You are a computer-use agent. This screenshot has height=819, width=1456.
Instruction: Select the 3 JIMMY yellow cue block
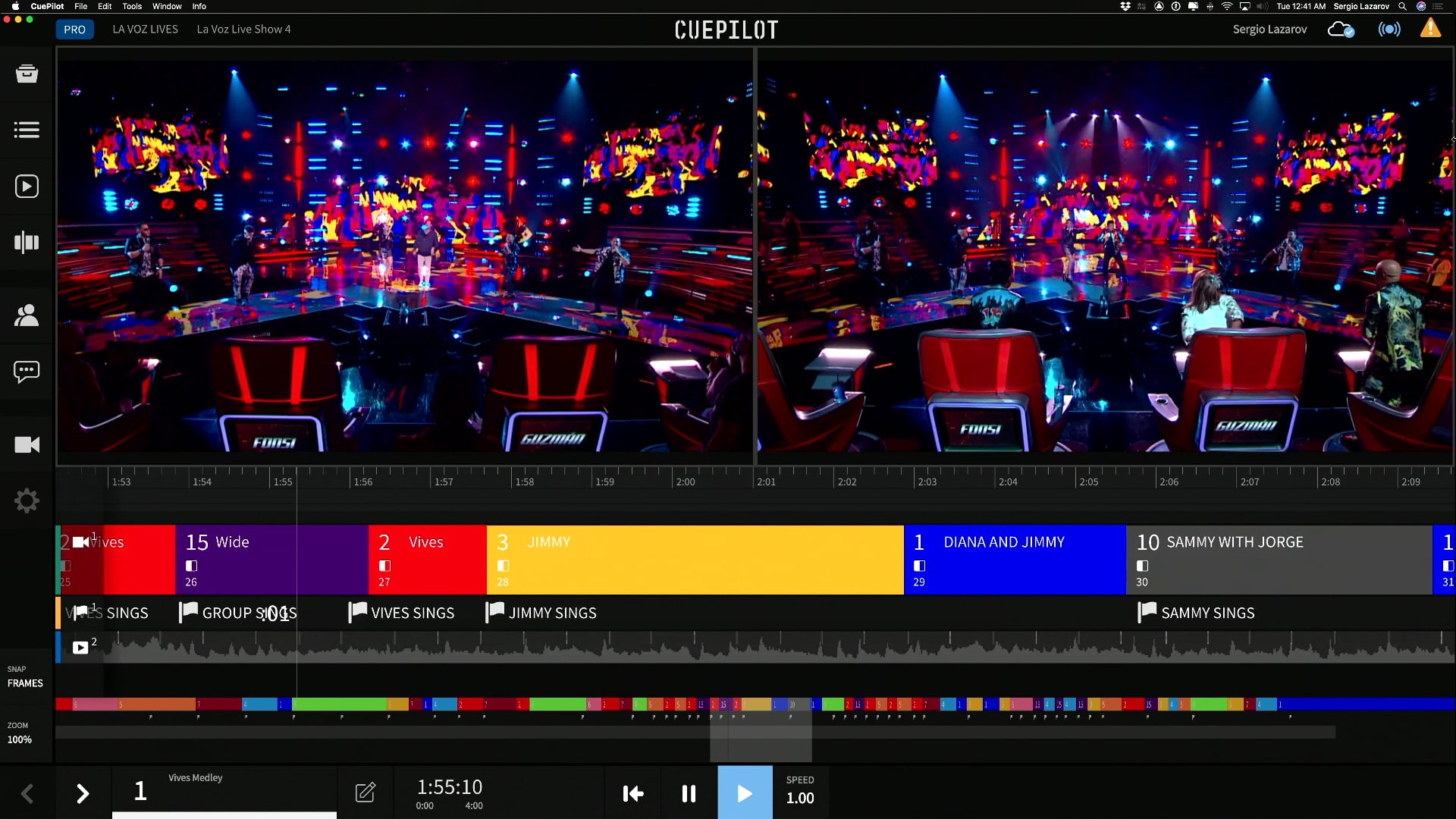tap(695, 560)
